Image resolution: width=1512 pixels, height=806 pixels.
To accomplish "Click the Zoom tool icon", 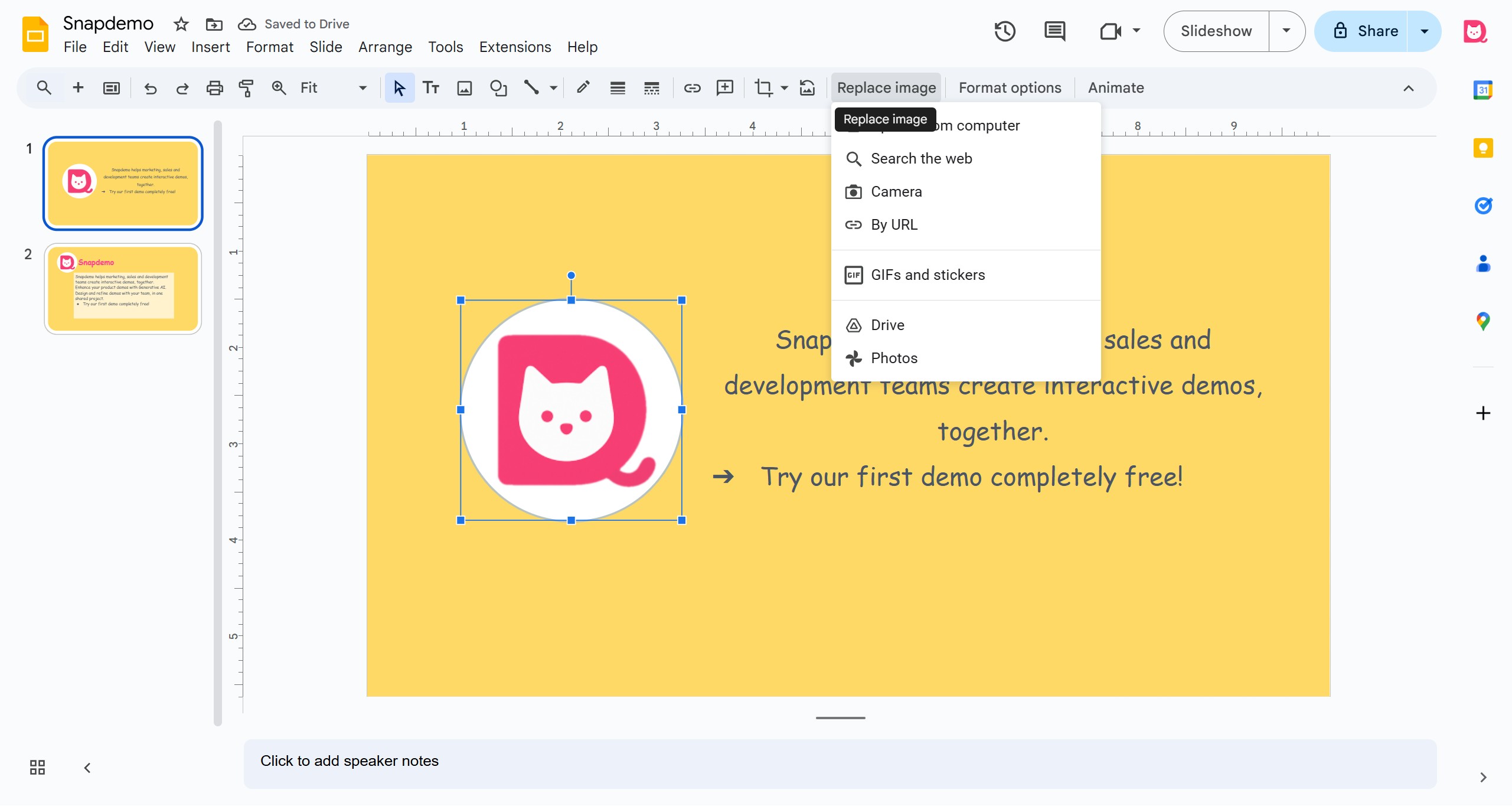I will pyautogui.click(x=279, y=88).
